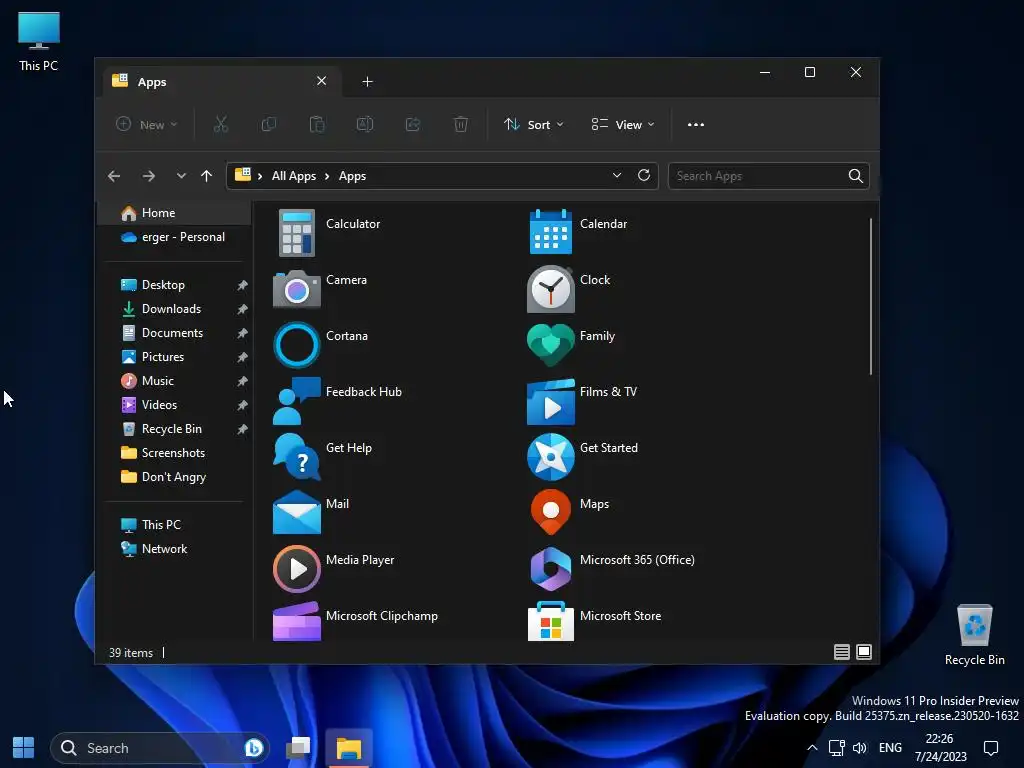Open the New dropdown menu
Viewport: 1024px width, 768px height.
pos(147,124)
